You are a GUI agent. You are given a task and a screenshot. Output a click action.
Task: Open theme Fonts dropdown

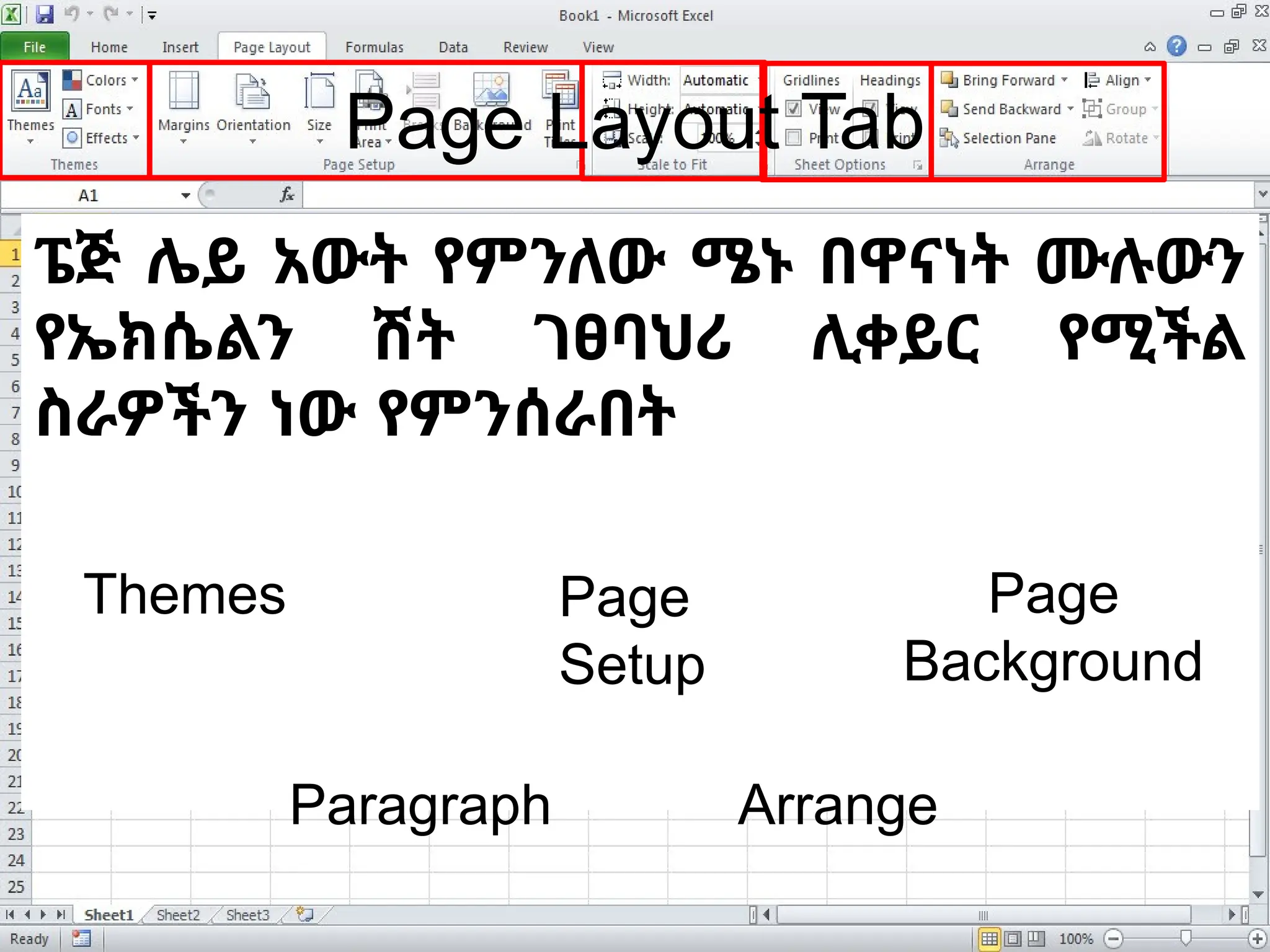(99, 109)
